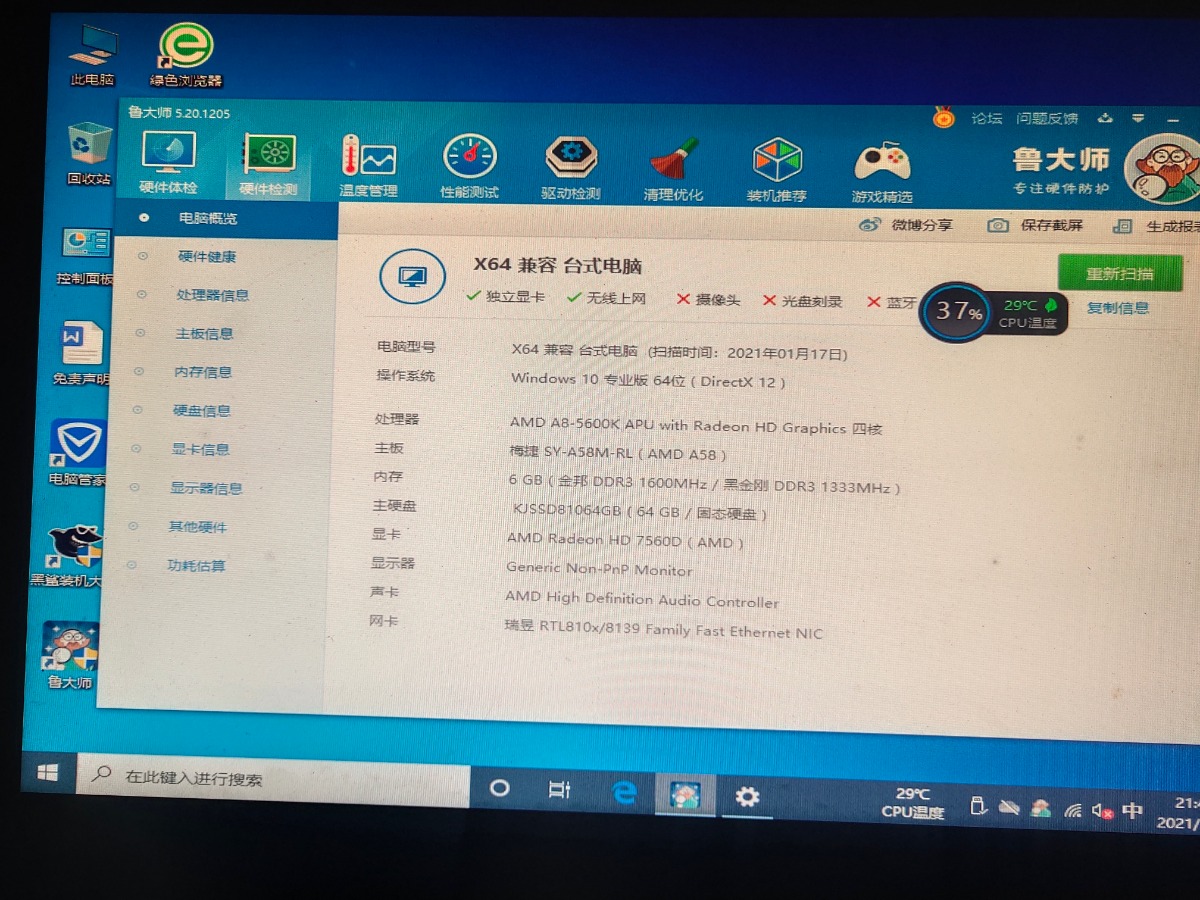The width and height of the screenshot is (1200, 900).
Task: Open the 驱动检测 driver detection tool
Action: pos(571,168)
